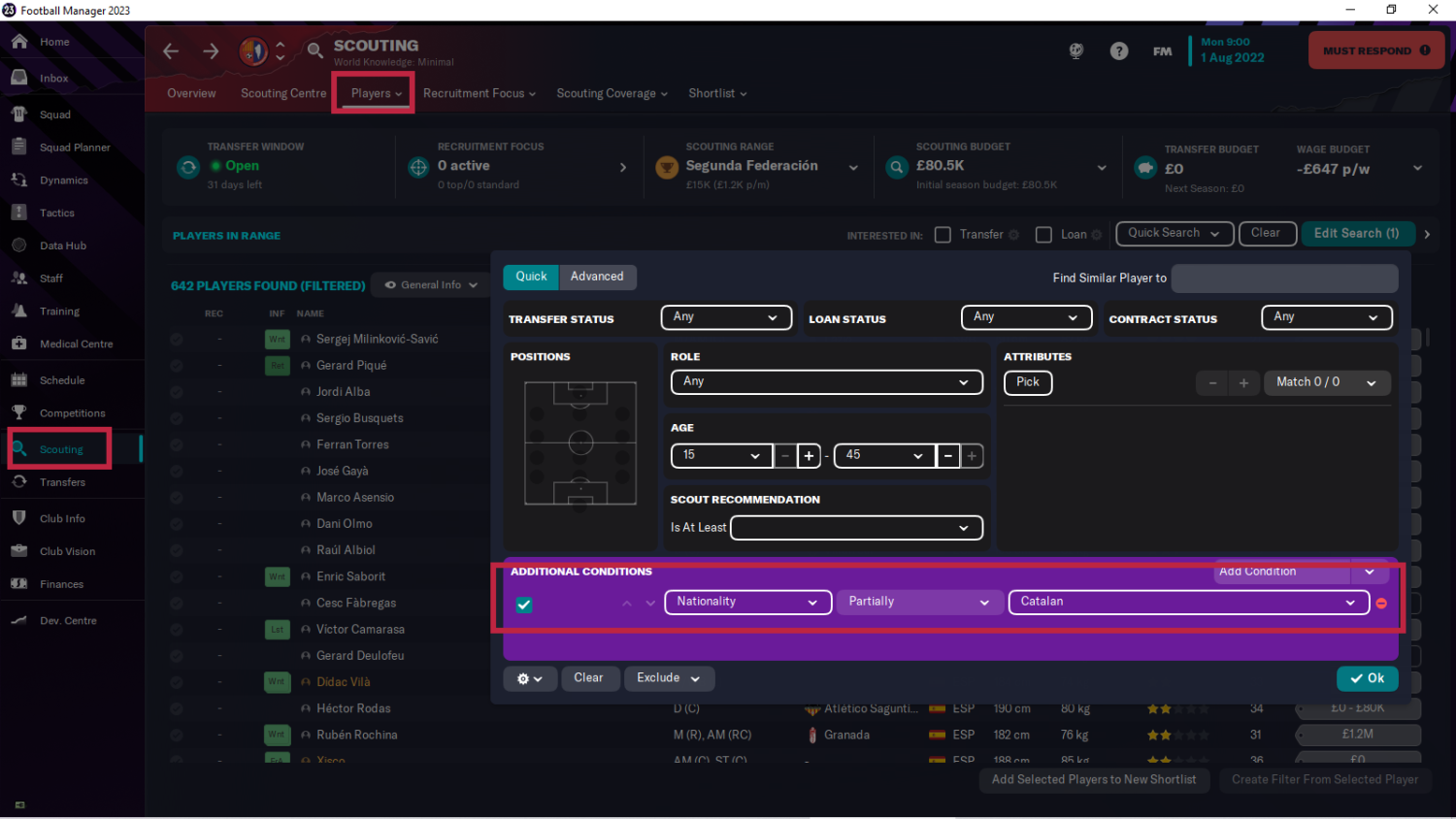This screenshot has height=819, width=1456.
Task: Confirm the filter with Ok button
Action: [1367, 678]
